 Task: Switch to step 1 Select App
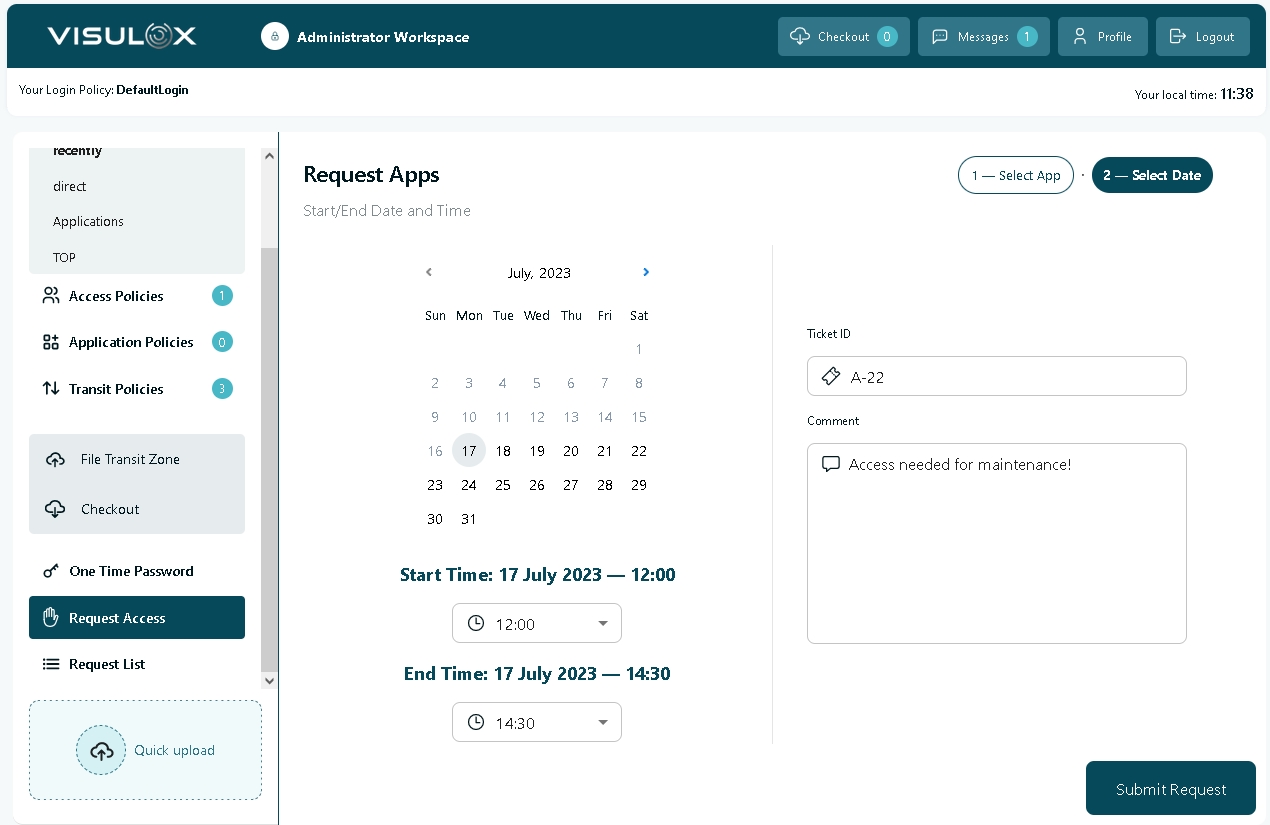pos(1015,175)
